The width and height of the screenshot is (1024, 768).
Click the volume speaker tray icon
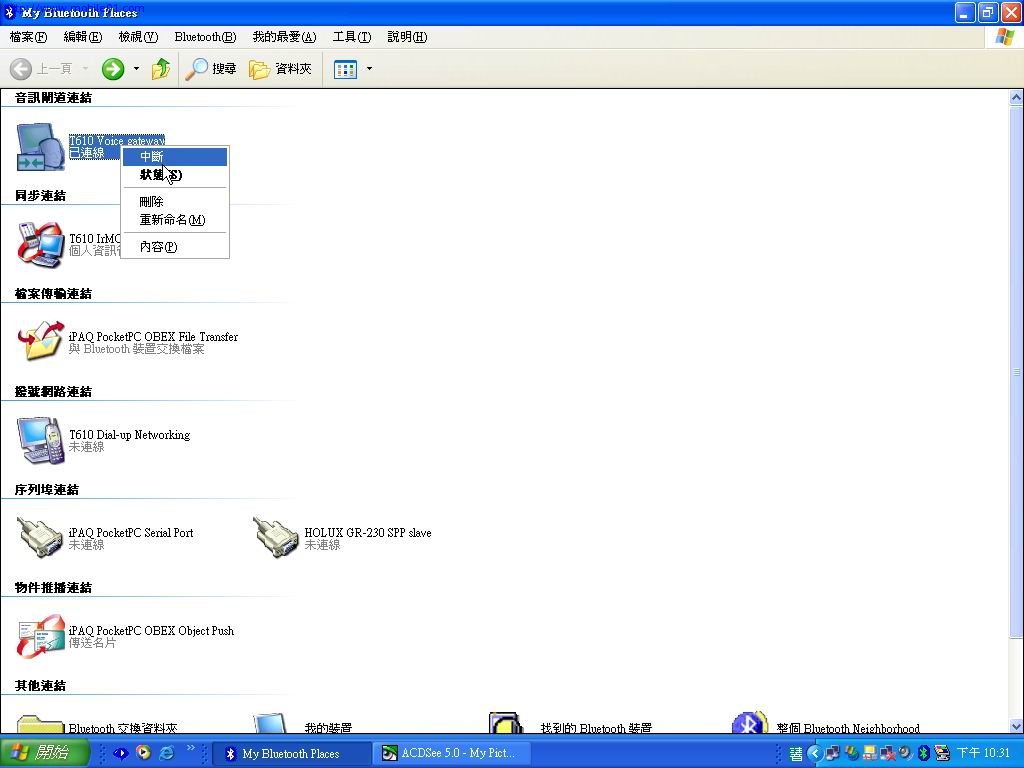point(904,753)
